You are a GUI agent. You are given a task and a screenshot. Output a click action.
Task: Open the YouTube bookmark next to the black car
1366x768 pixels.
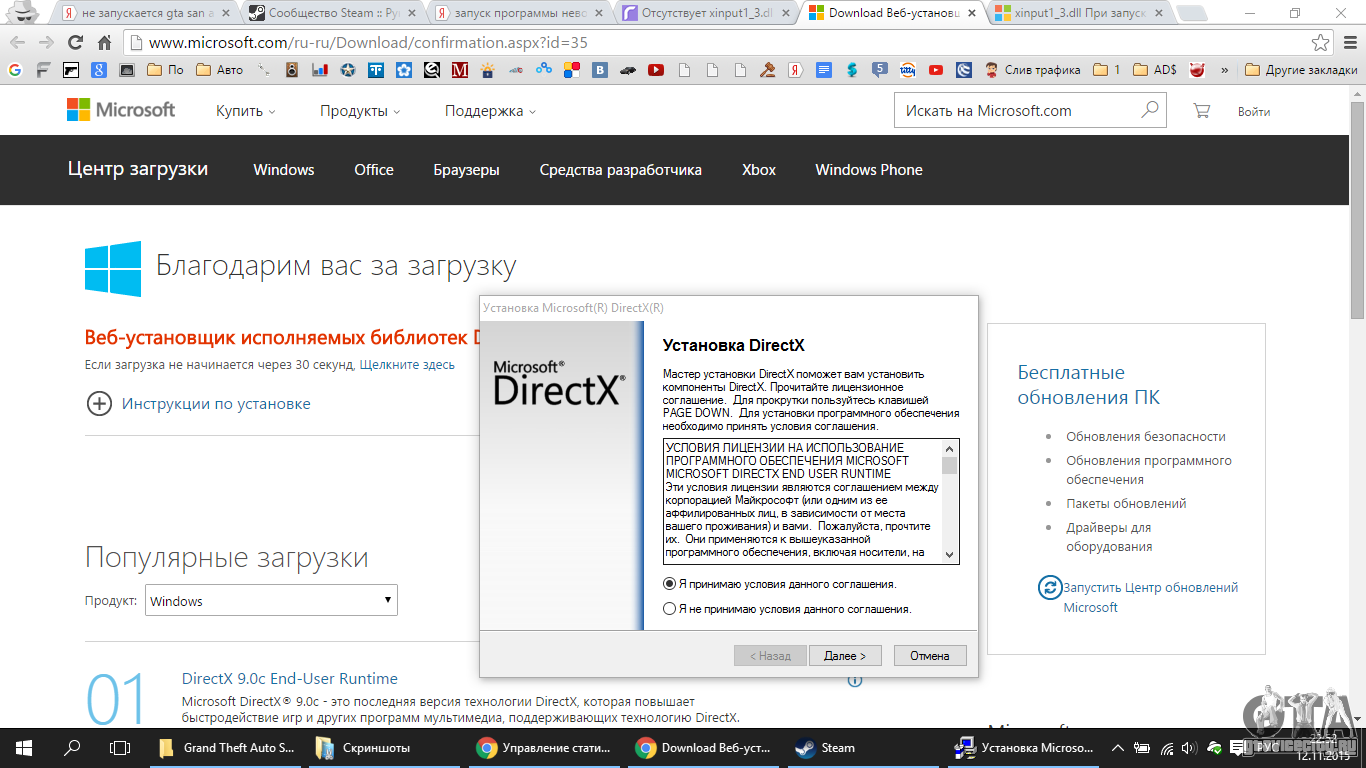point(656,70)
